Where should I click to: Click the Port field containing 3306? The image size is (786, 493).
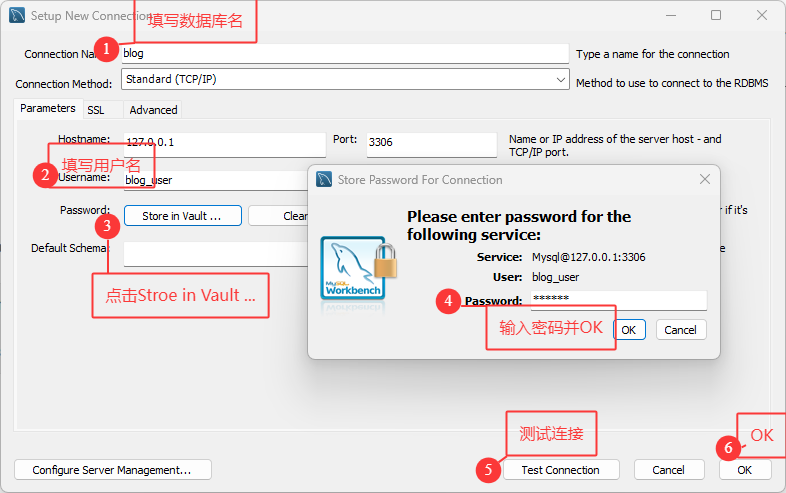[431, 143]
